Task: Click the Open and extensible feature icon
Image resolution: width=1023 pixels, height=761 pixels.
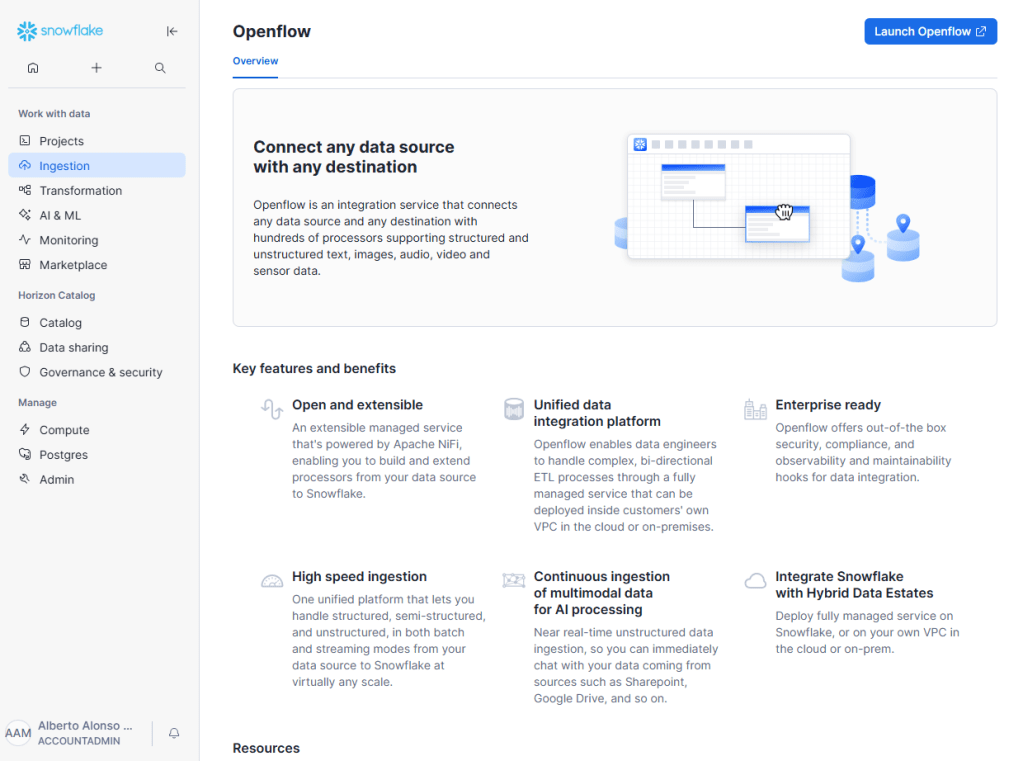Action: (x=271, y=408)
